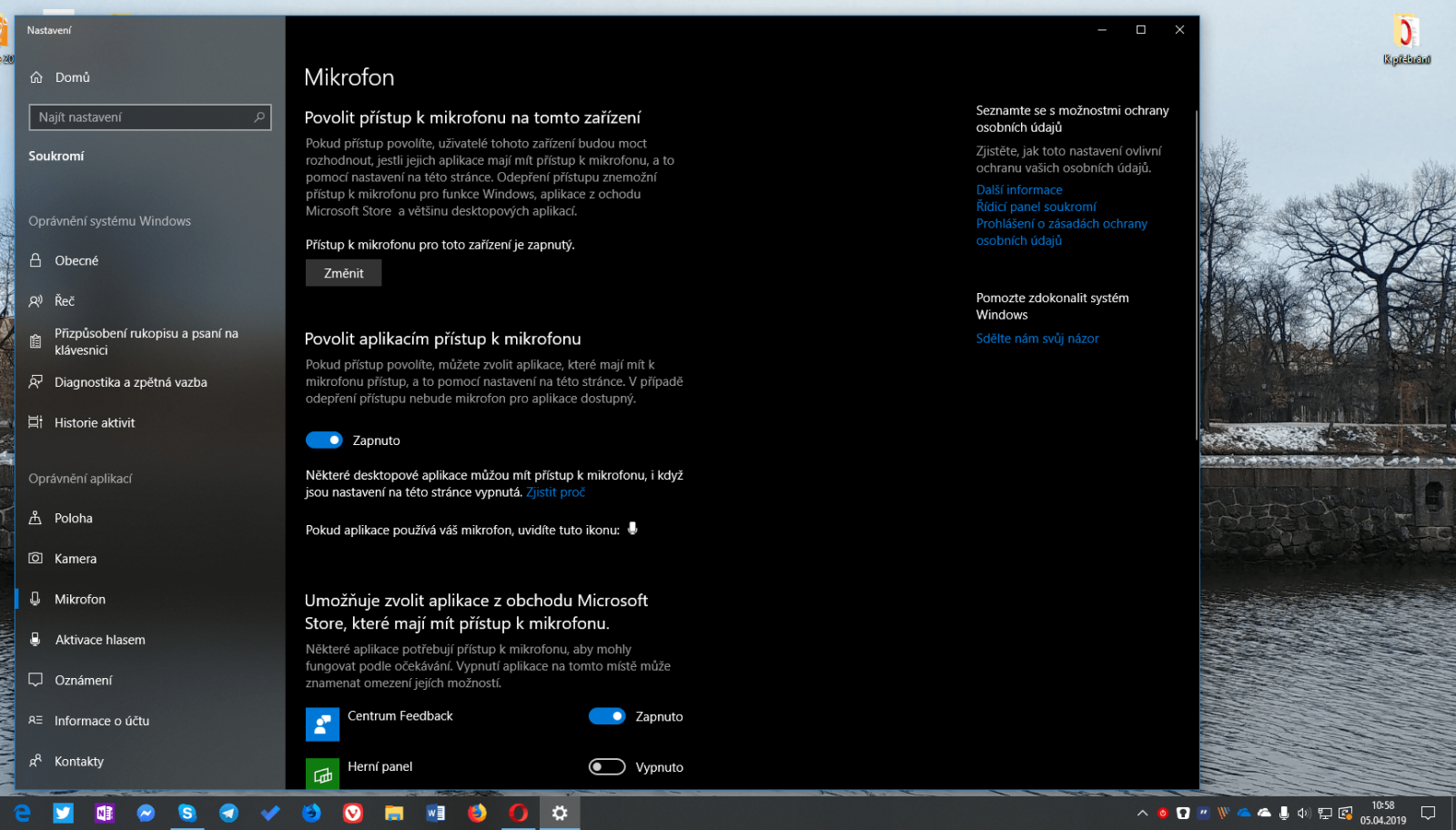Click the Centrum Feedback app icon
The height and width of the screenshot is (830, 1456).
pyautogui.click(x=322, y=724)
